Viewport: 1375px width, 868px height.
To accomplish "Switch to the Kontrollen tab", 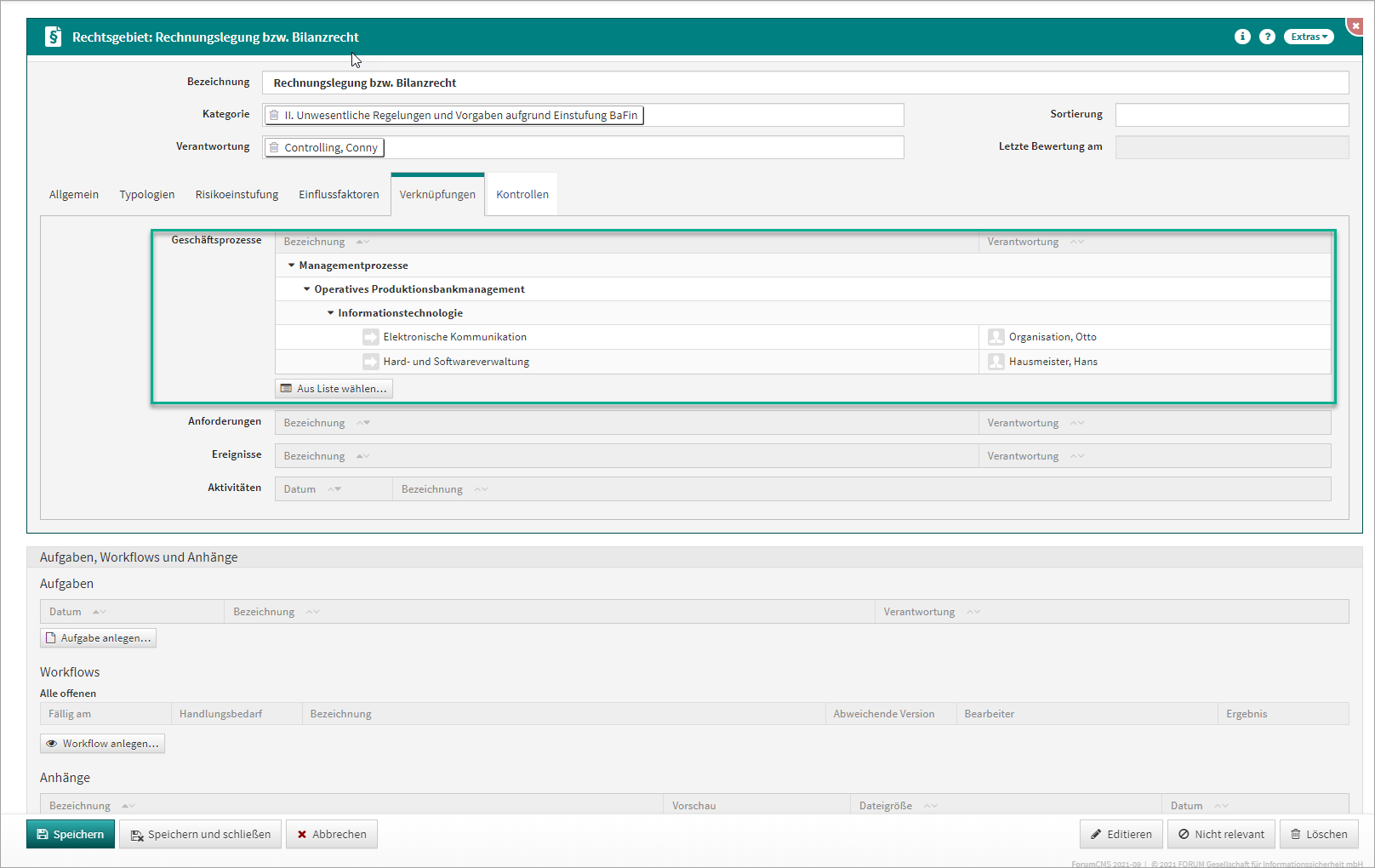I will (522, 195).
